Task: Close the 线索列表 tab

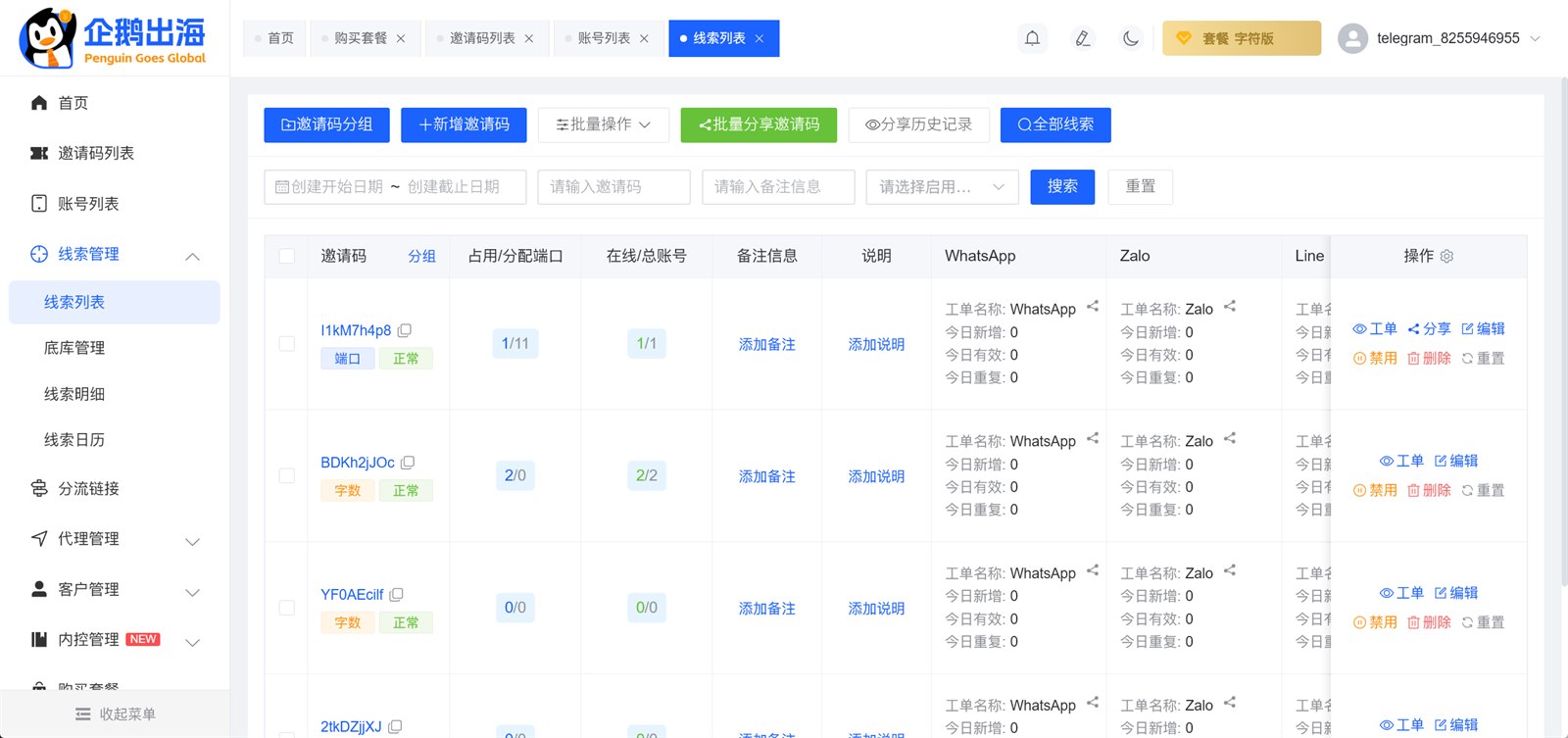Action: point(759,38)
